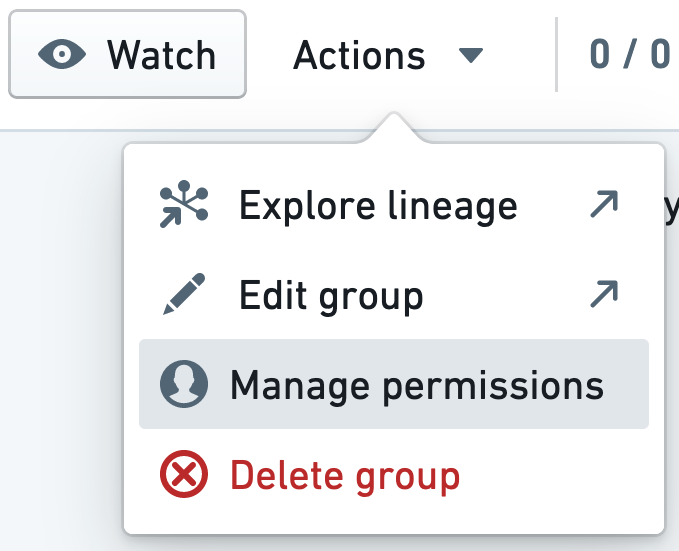Select the Edit group menu entry
The height and width of the screenshot is (551, 679).
tap(331, 296)
